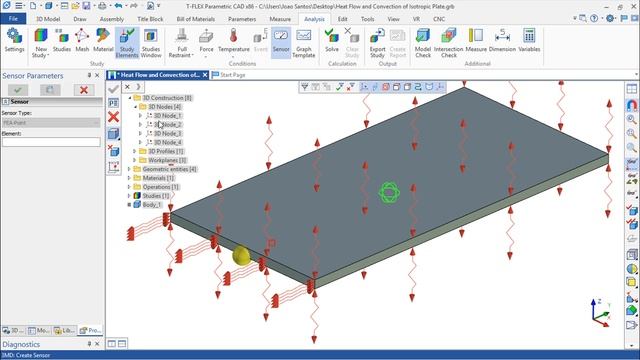Select the Mesh tool
Screen dimensions: 640x360
(x=82, y=41)
